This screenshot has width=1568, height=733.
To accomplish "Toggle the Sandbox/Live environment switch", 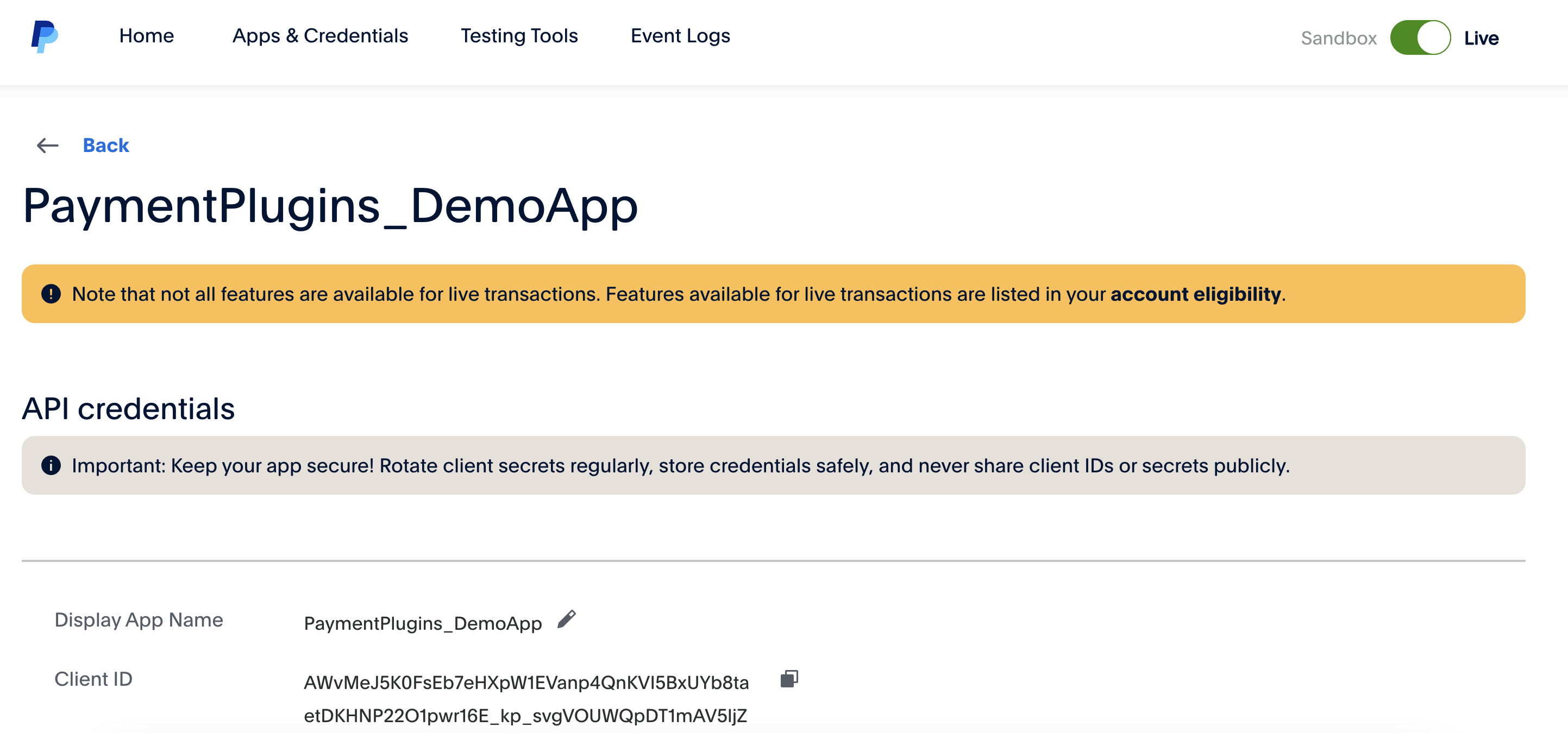I will [x=1420, y=37].
